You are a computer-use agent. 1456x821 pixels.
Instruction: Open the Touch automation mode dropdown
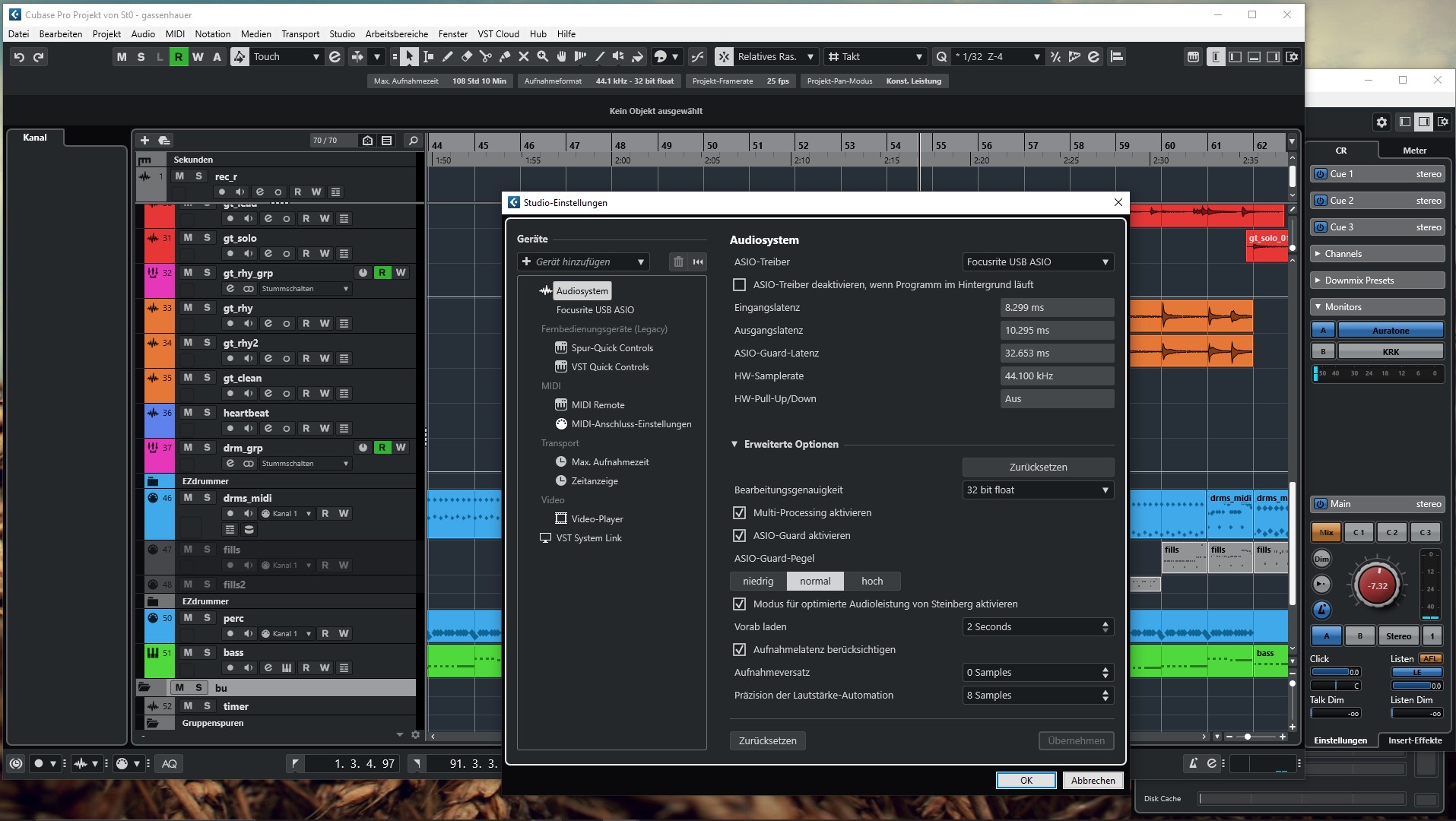point(287,57)
